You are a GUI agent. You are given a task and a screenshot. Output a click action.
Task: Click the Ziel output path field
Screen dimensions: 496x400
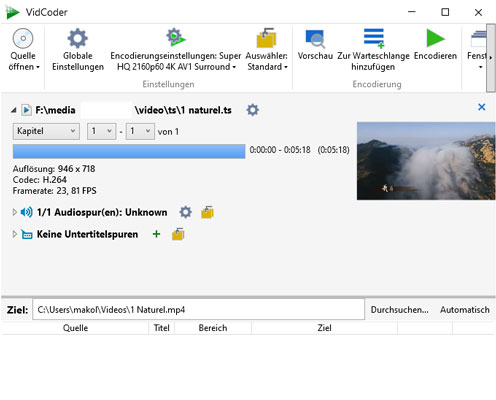pyautogui.click(x=199, y=310)
